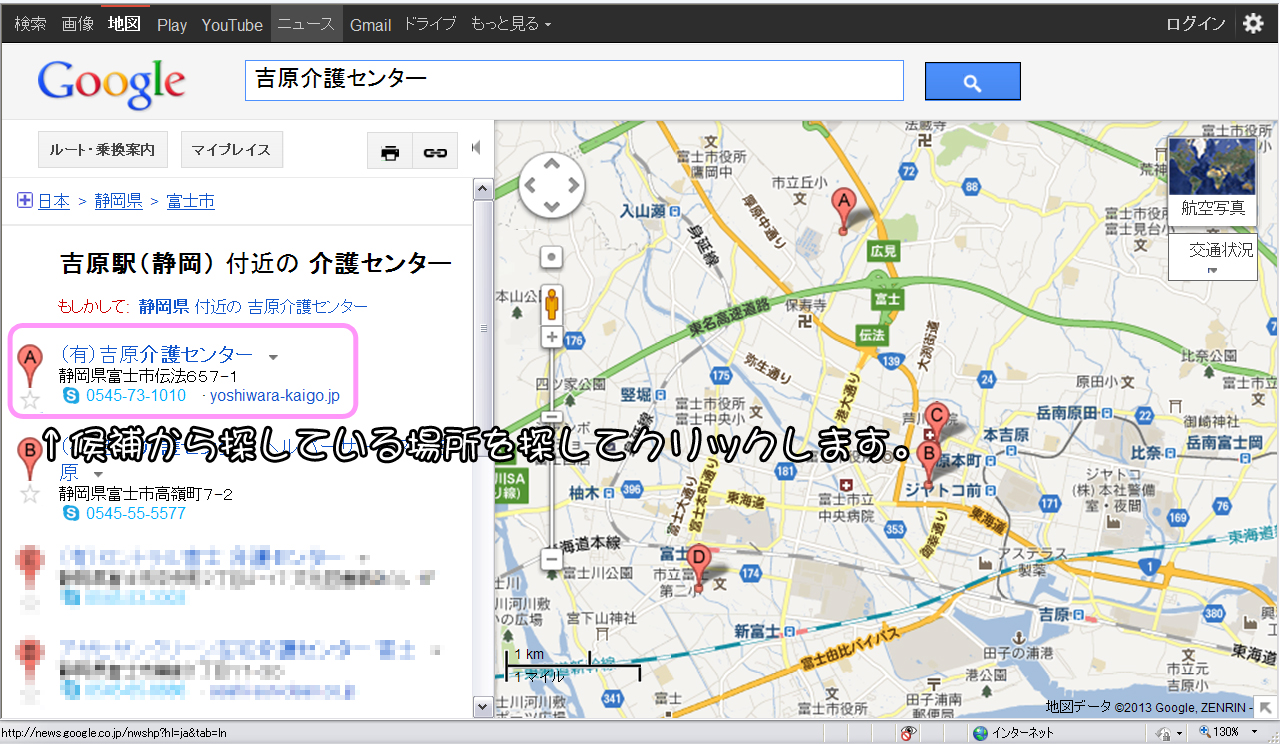Image resolution: width=1280 pixels, height=744 pixels.
Task: Click phone number 0545-73-1010
Action: pyautogui.click(x=136, y=396)
